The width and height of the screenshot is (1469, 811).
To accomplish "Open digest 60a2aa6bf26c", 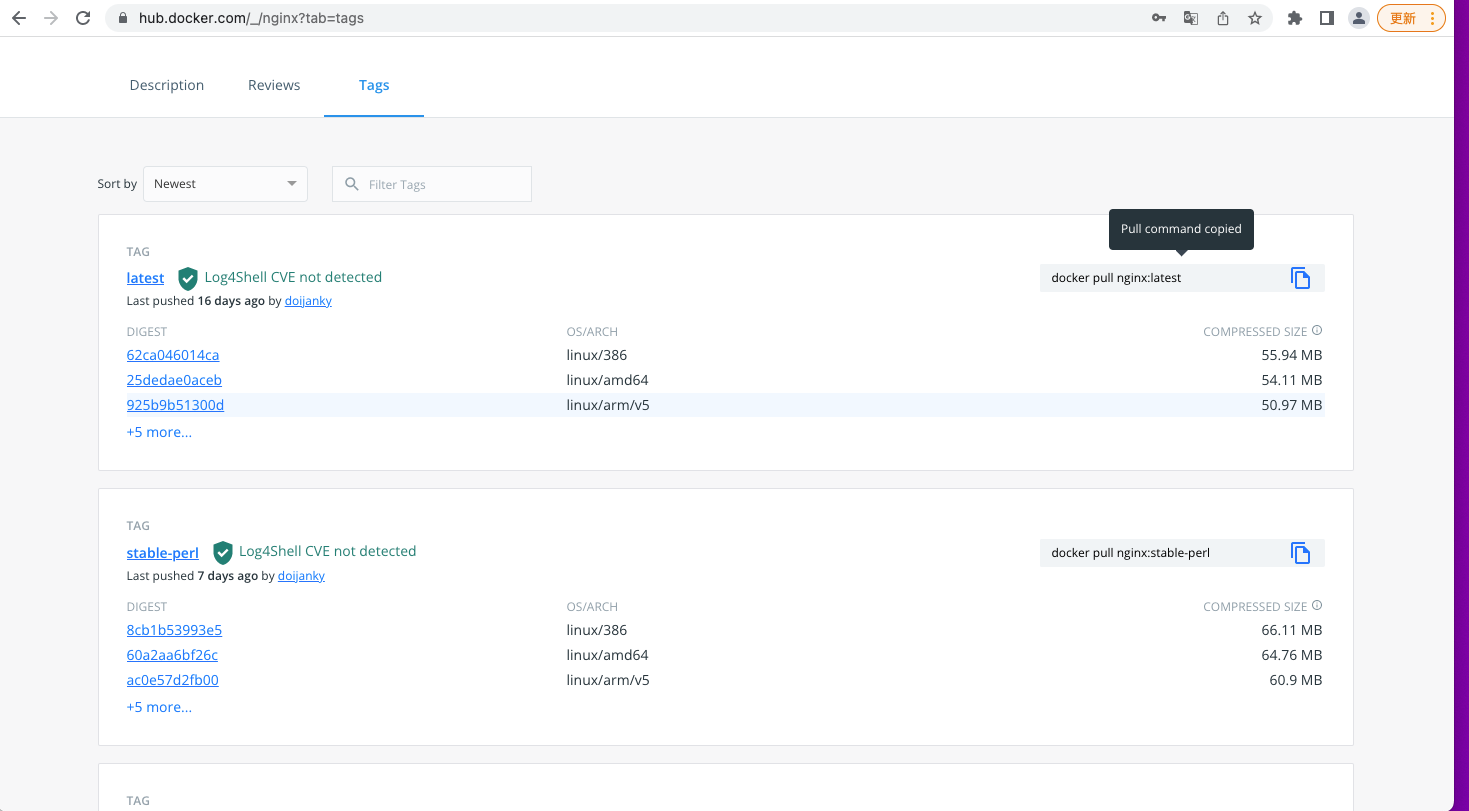I will point(172,655).
